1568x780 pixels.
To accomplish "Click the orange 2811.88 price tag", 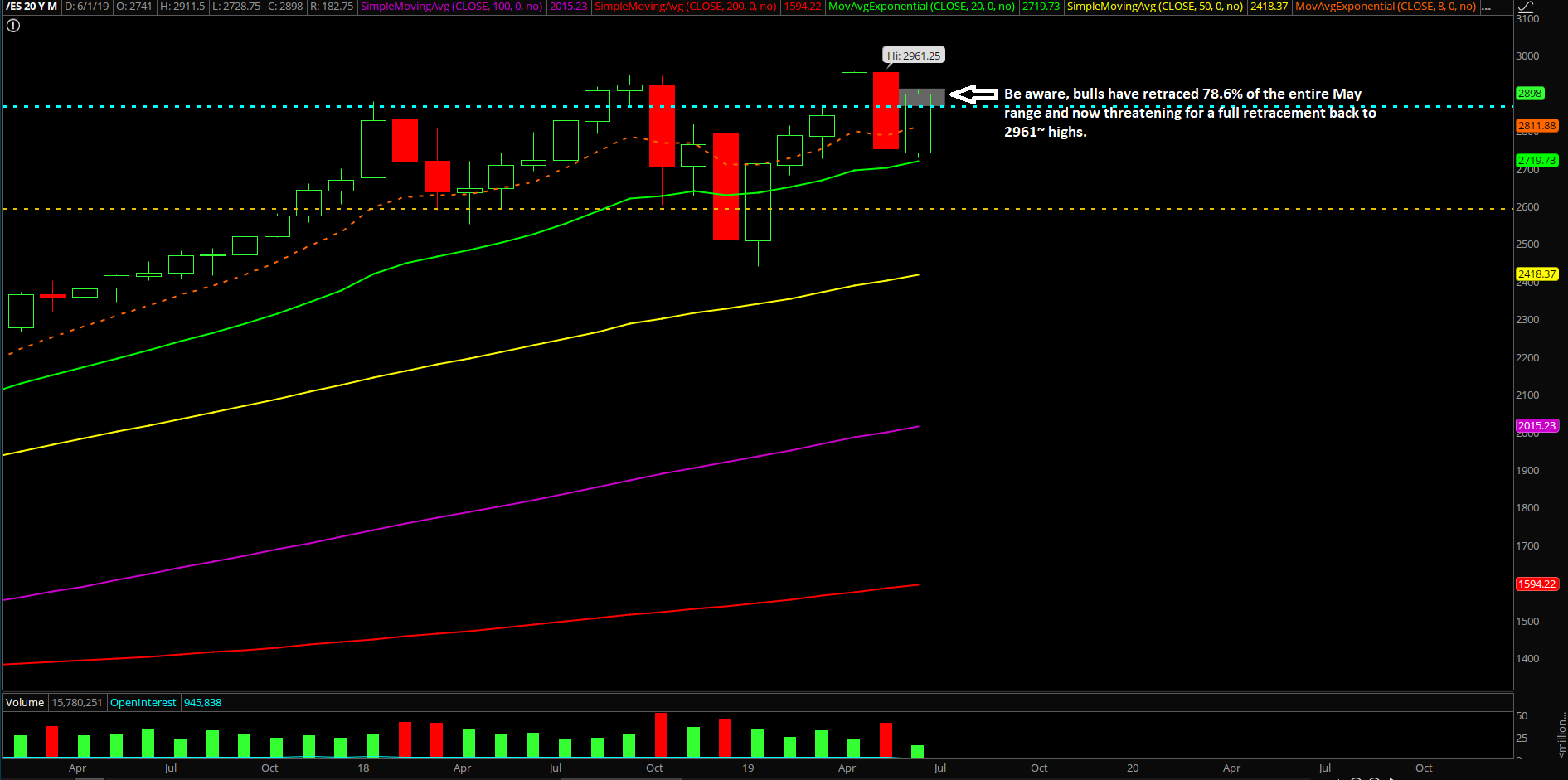I will tap(1537, 126).
